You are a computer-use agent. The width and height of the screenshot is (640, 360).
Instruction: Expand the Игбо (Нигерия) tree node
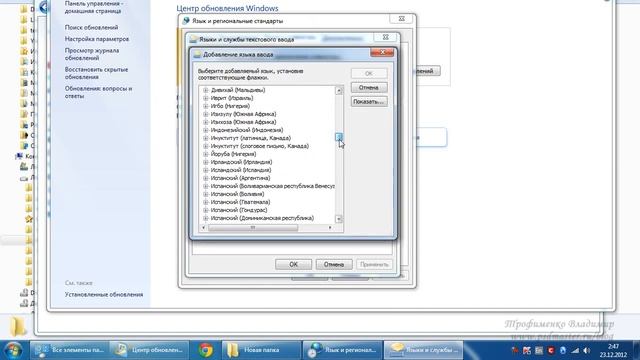pyautogui.click(x=206, y=106)
